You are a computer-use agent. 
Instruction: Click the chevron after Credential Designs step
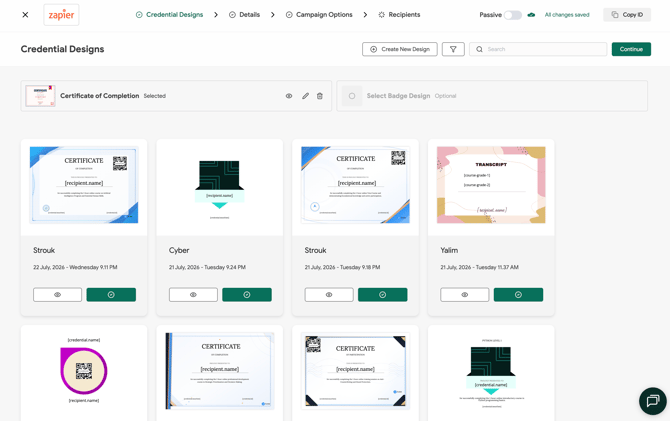pyautogui.click(x=216, y=15)
